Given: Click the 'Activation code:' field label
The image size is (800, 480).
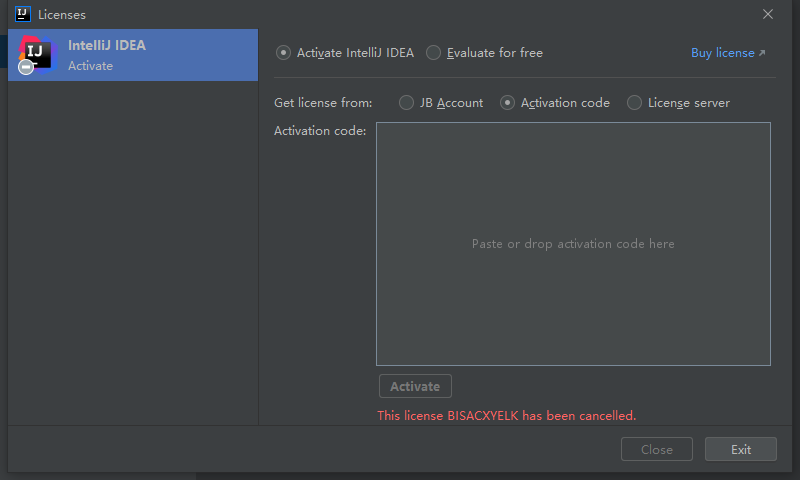Looking at the screenshot, I should pyautogui.click(x=320, y=131).
